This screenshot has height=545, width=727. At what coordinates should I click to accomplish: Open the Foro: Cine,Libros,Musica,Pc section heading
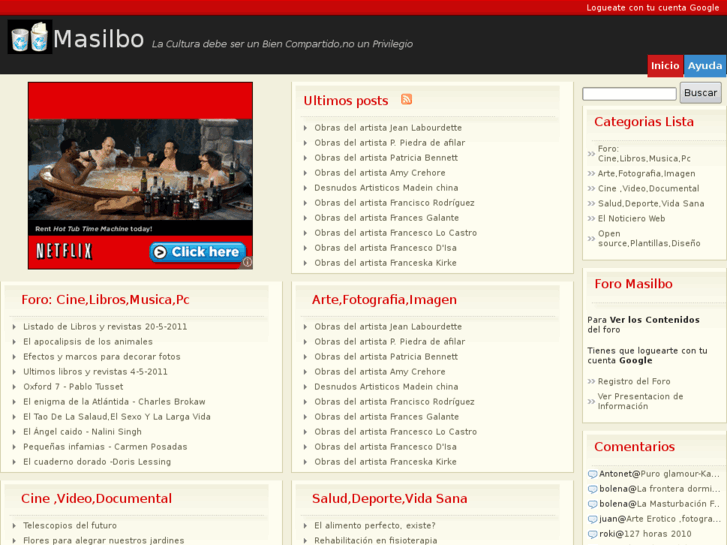coord(105,300)
